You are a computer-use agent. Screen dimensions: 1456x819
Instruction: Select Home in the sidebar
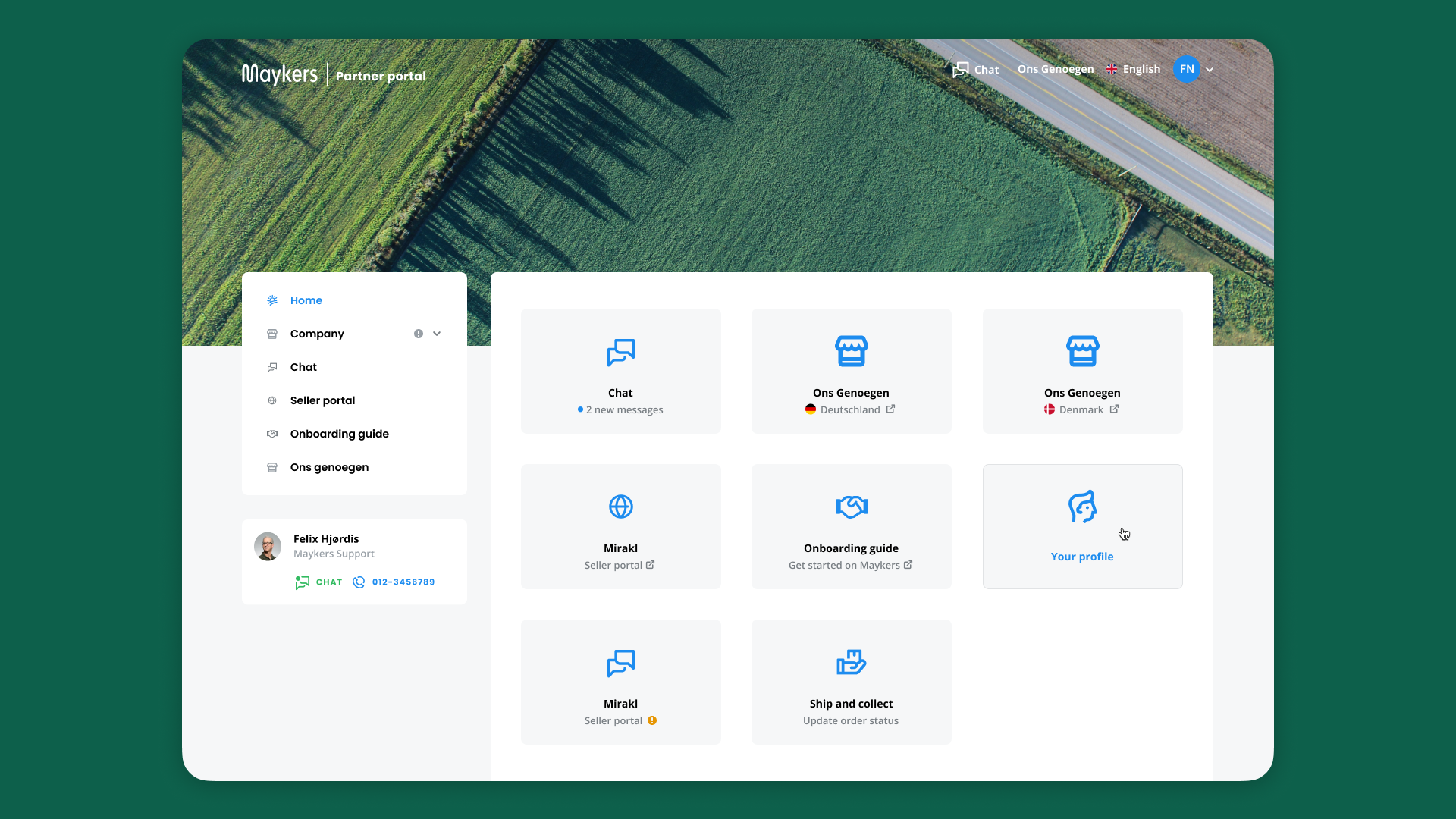[x=306, y=300]
